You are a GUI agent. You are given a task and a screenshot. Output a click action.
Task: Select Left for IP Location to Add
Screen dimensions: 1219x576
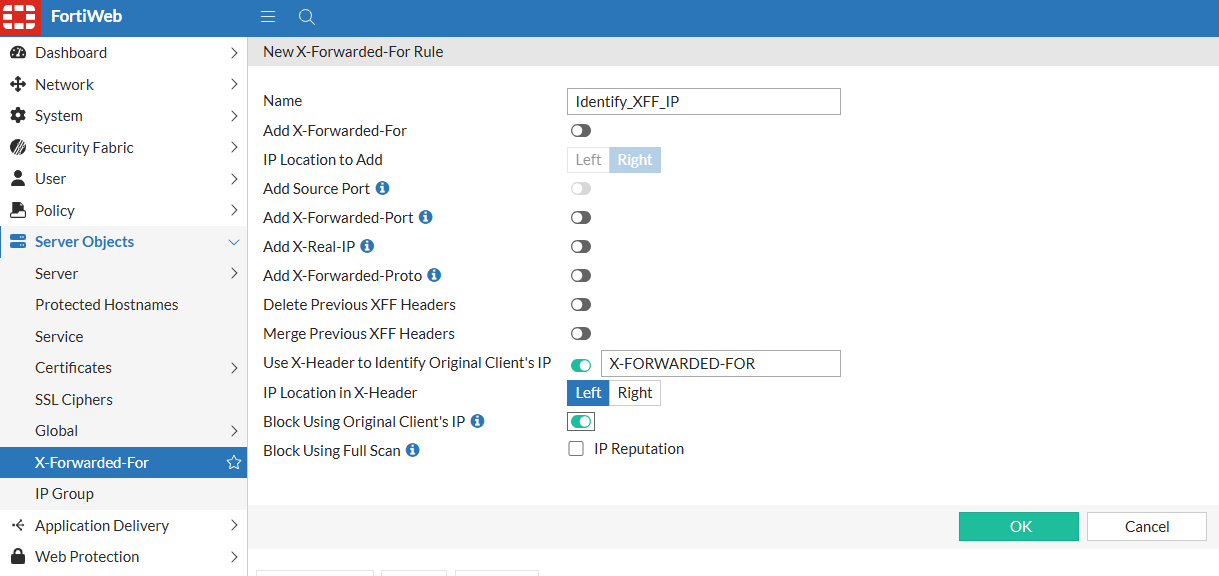pyautogui.click(x=588, y=160)
